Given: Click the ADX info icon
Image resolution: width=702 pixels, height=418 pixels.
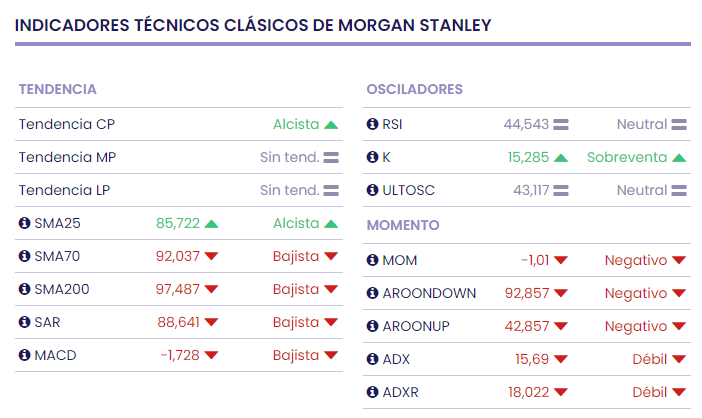Looking at the screenshot, I should coord(373,360).
